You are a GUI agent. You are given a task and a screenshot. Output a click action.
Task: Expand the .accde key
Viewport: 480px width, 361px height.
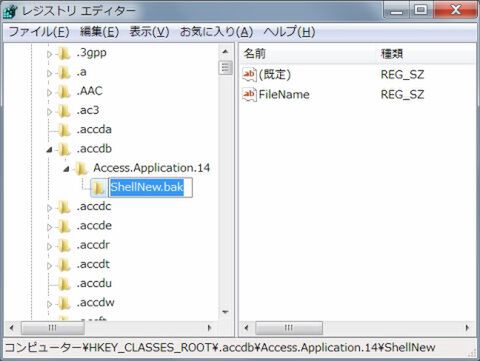[49, 227]
